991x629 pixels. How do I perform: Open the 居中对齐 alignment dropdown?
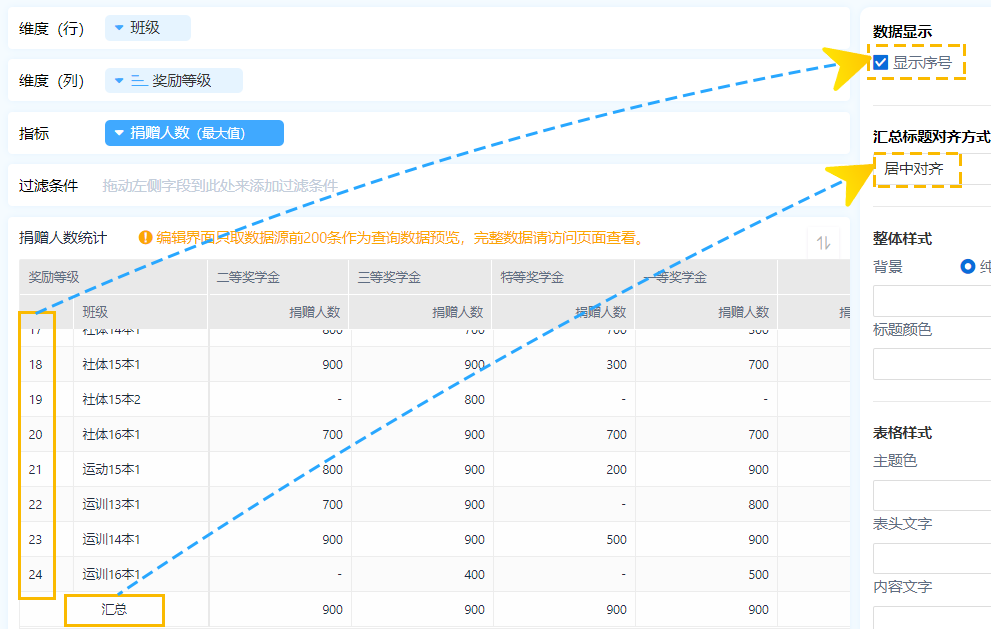[916, 169]
